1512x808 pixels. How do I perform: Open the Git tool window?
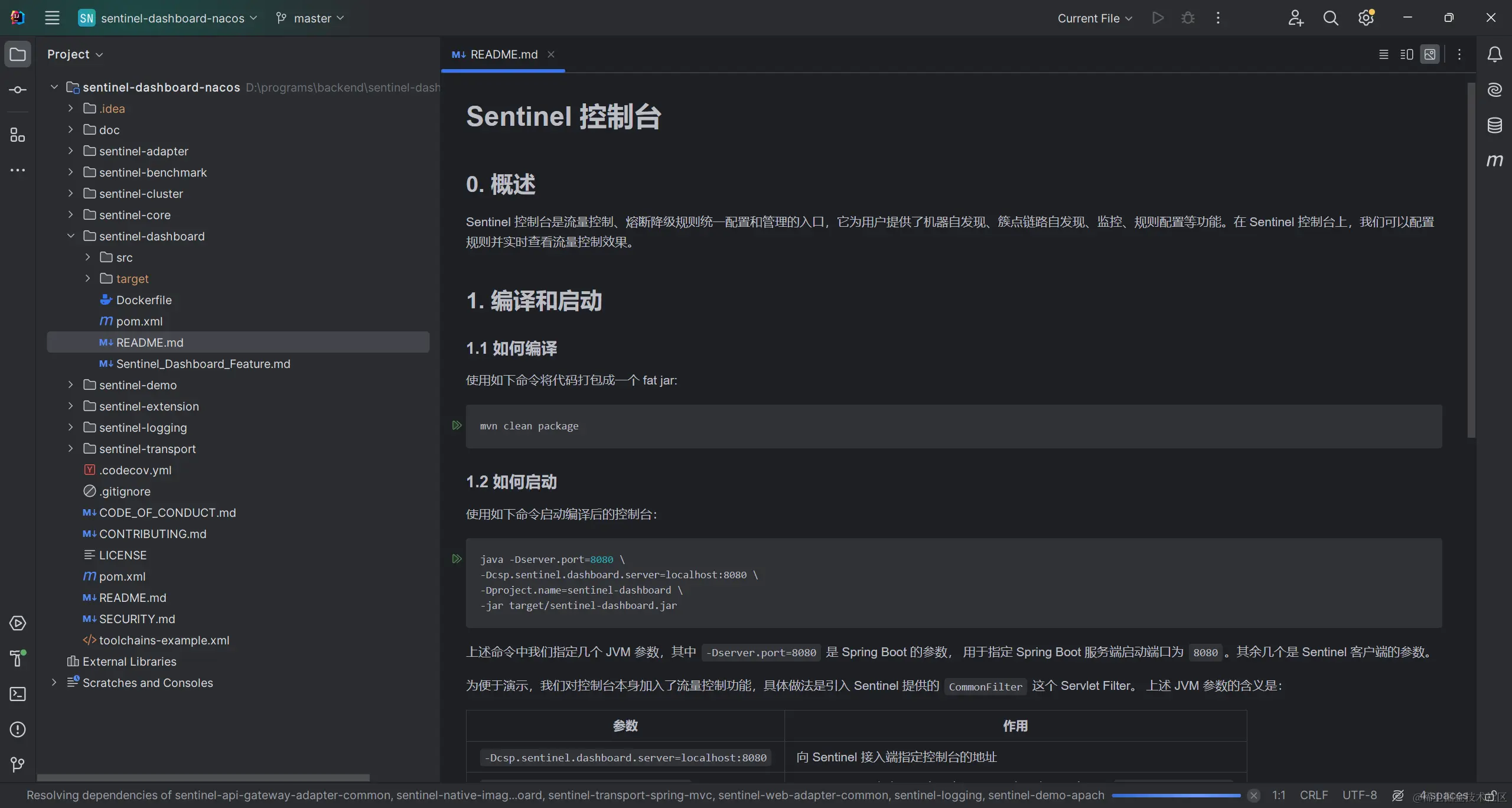(18, 765)
